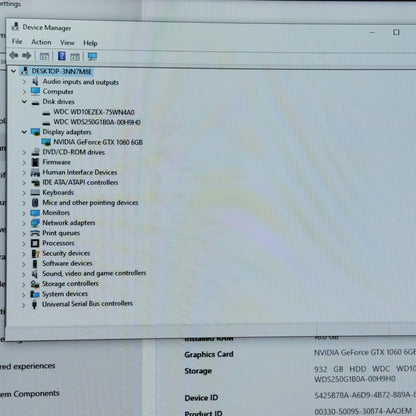Select the Mice and other pointing devices item
The width and height of the screenshot is (416, 416).
coord(90,203)
